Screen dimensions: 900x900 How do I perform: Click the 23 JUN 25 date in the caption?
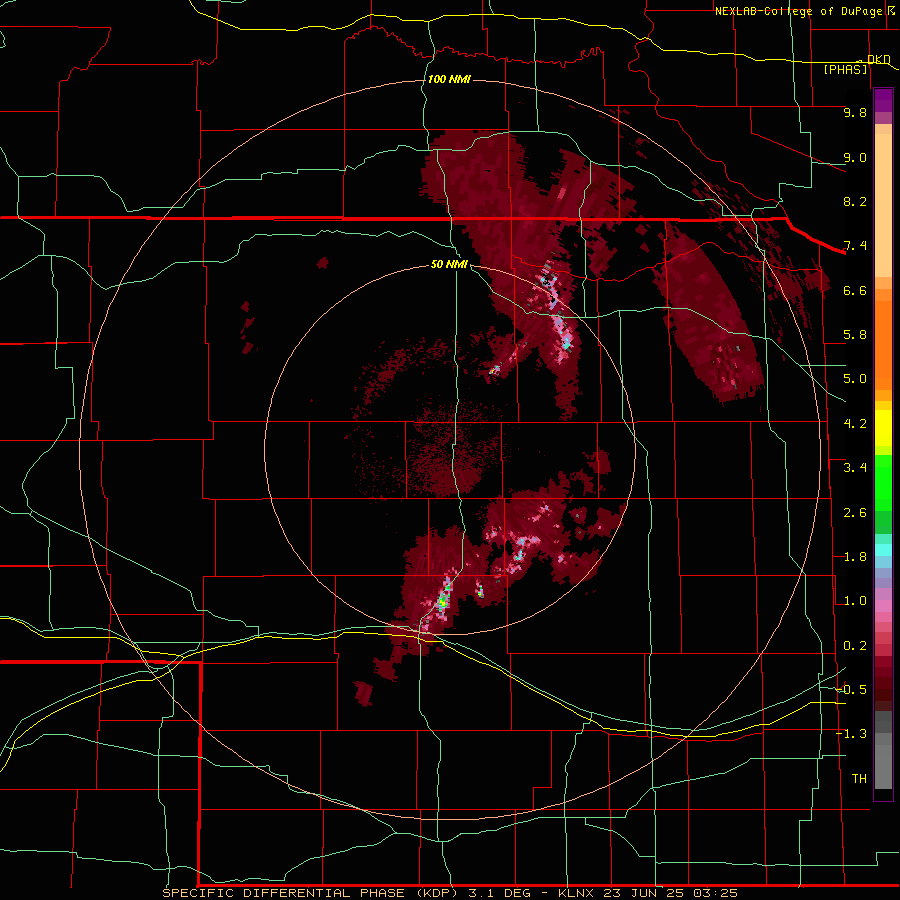[643, 893]
